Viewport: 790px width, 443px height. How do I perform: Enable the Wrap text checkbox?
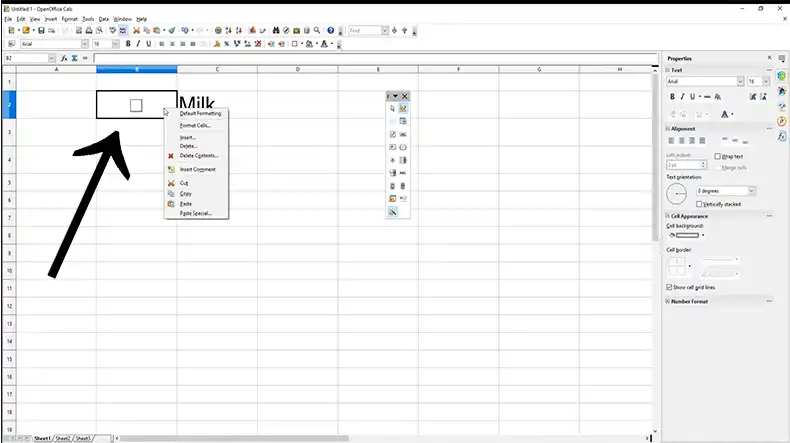[717, 156]
